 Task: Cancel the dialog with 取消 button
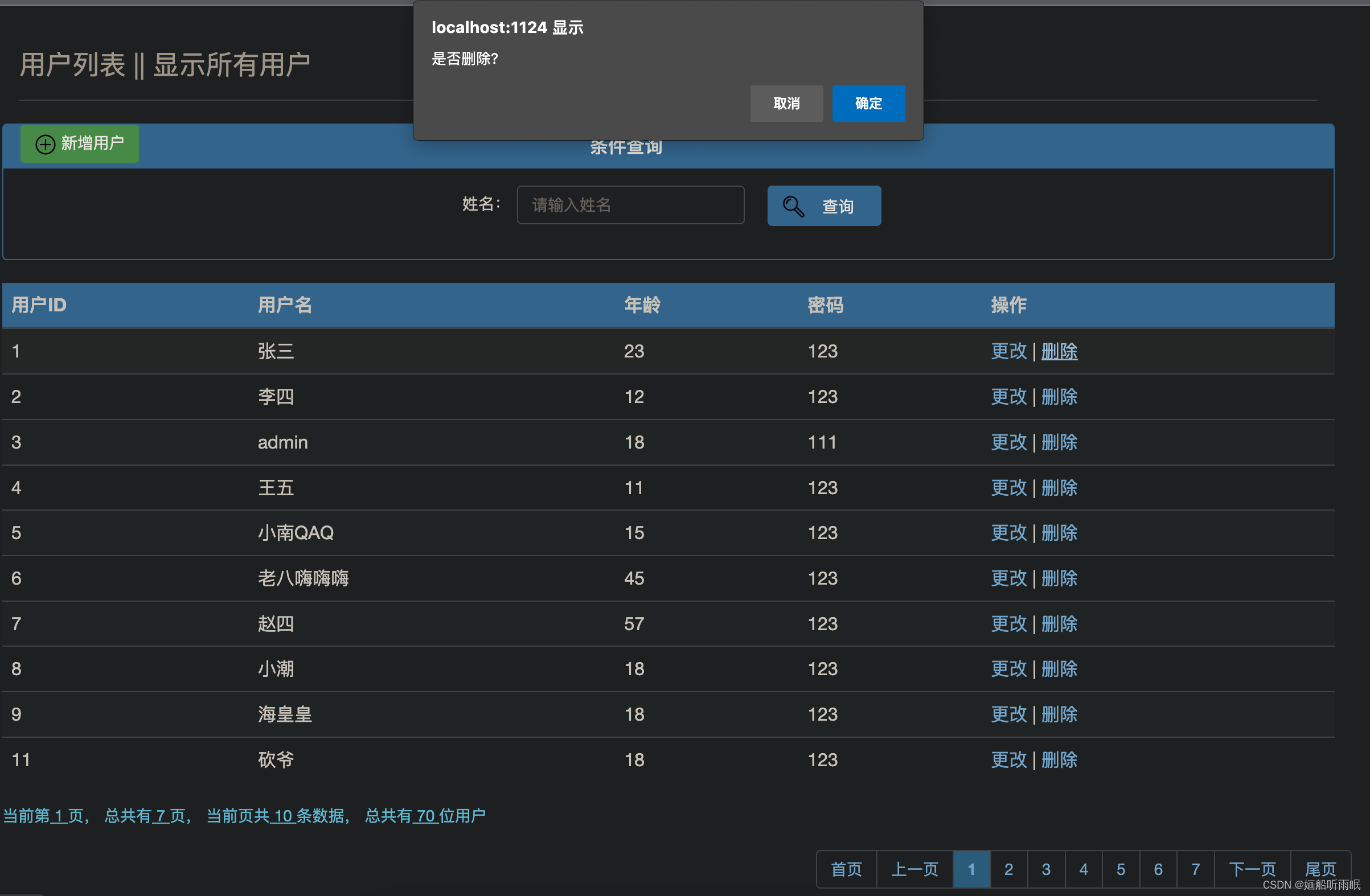[x=786, y=104]
